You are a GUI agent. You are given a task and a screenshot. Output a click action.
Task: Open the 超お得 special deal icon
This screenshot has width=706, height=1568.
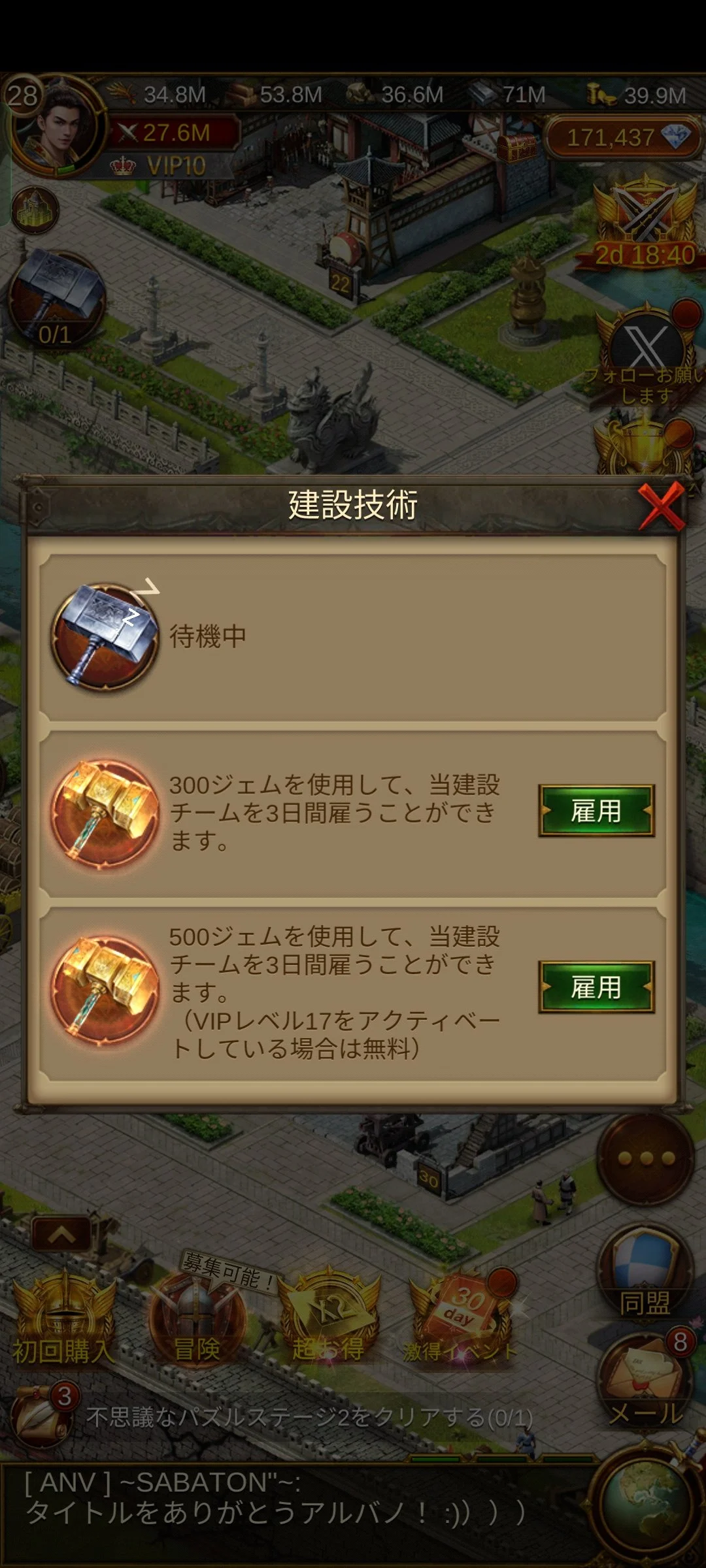[328, 1317]
